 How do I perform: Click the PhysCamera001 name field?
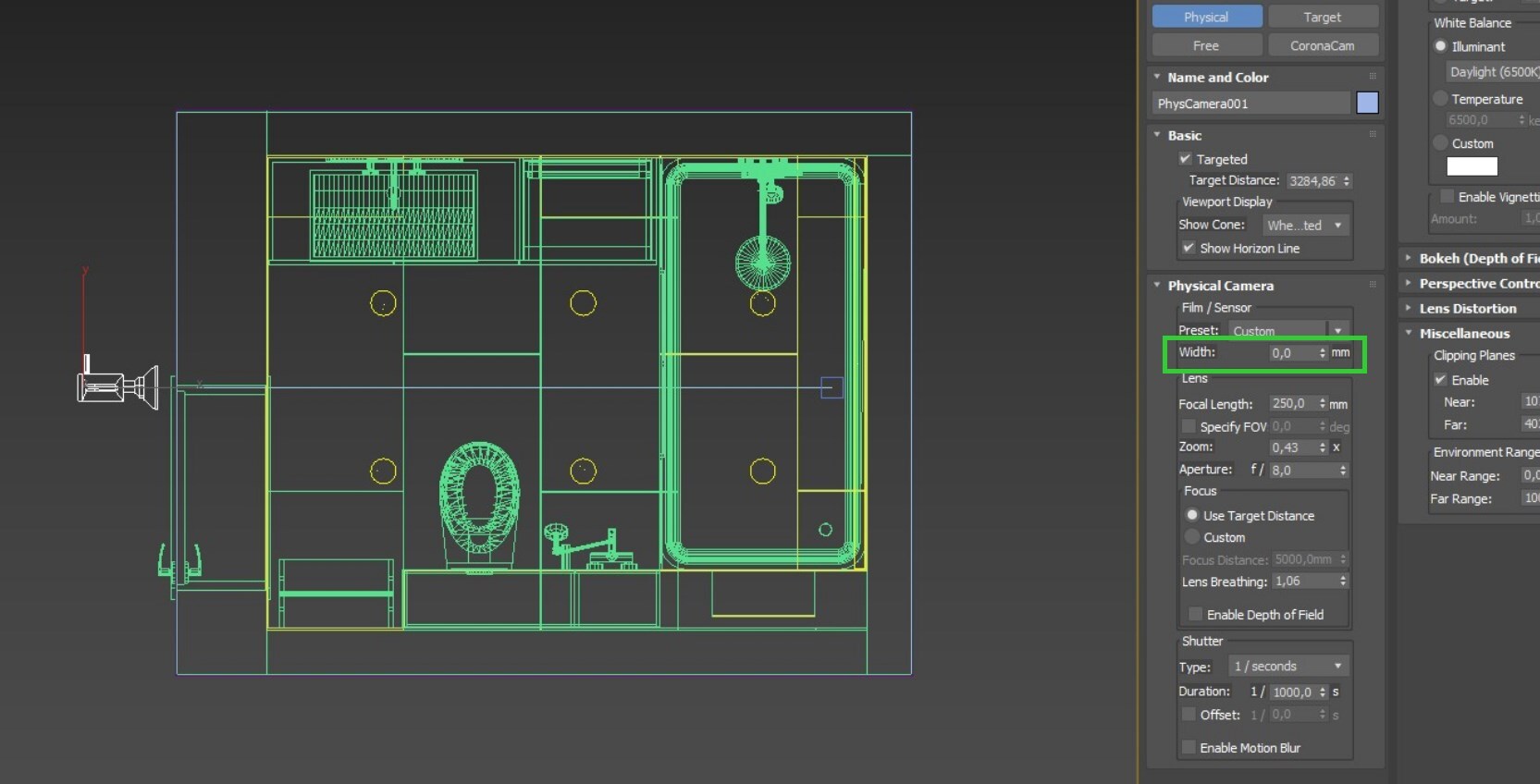point(1251,103)
